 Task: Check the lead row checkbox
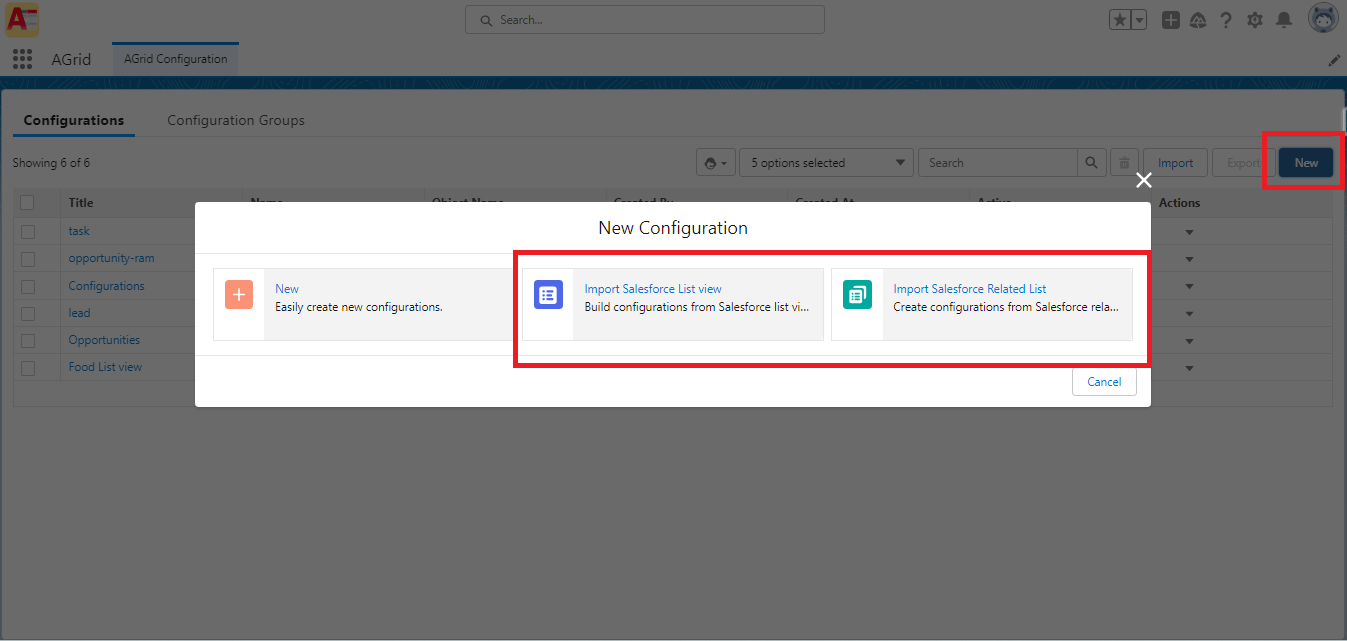[x=27, y=313]
